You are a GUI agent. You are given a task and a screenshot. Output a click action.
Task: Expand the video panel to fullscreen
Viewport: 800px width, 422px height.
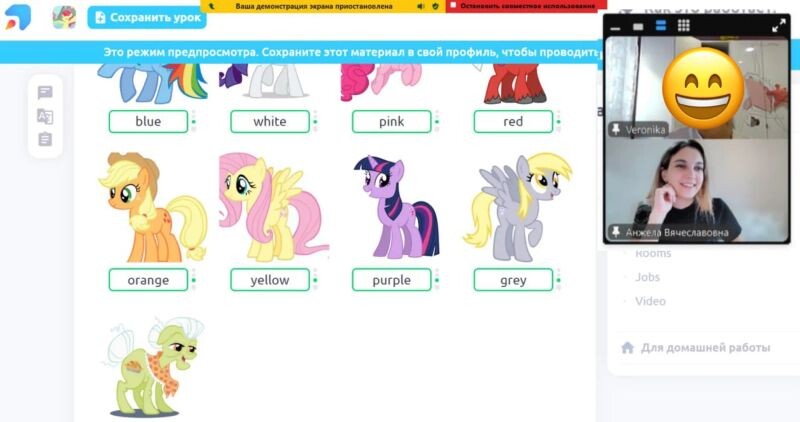click(779, 26)
